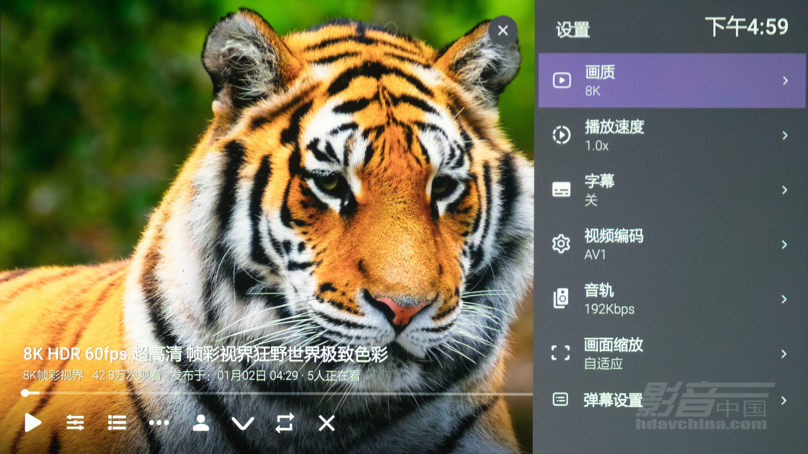The width and height of the screenshot is (808, 454).
Task: Click the X icon in player control bar
Action: [x=327, y=423]
